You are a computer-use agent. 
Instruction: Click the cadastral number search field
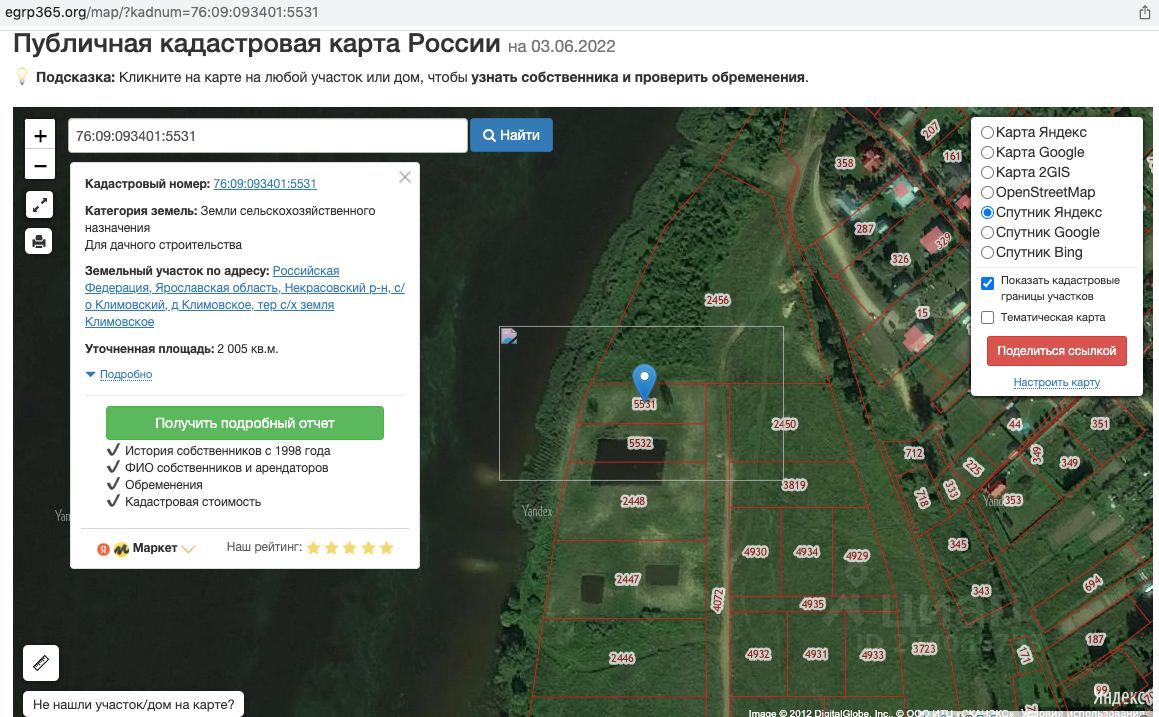pos(268,136)
